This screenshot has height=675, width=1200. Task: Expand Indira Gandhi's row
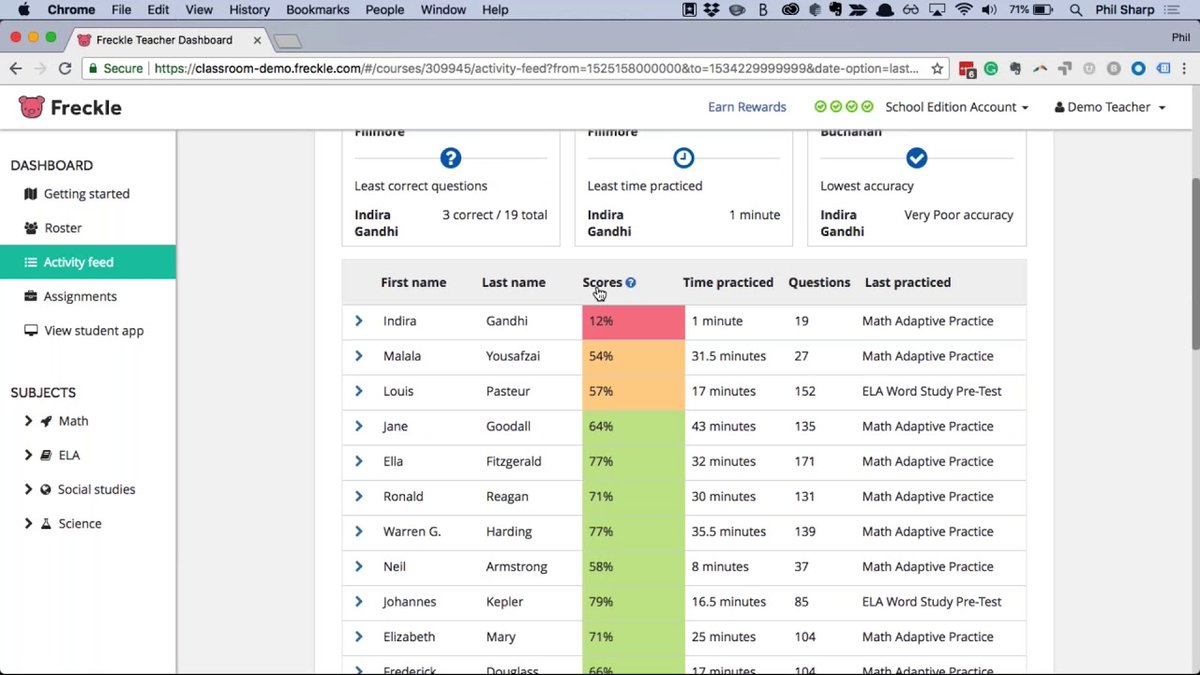tap(359, 321)
